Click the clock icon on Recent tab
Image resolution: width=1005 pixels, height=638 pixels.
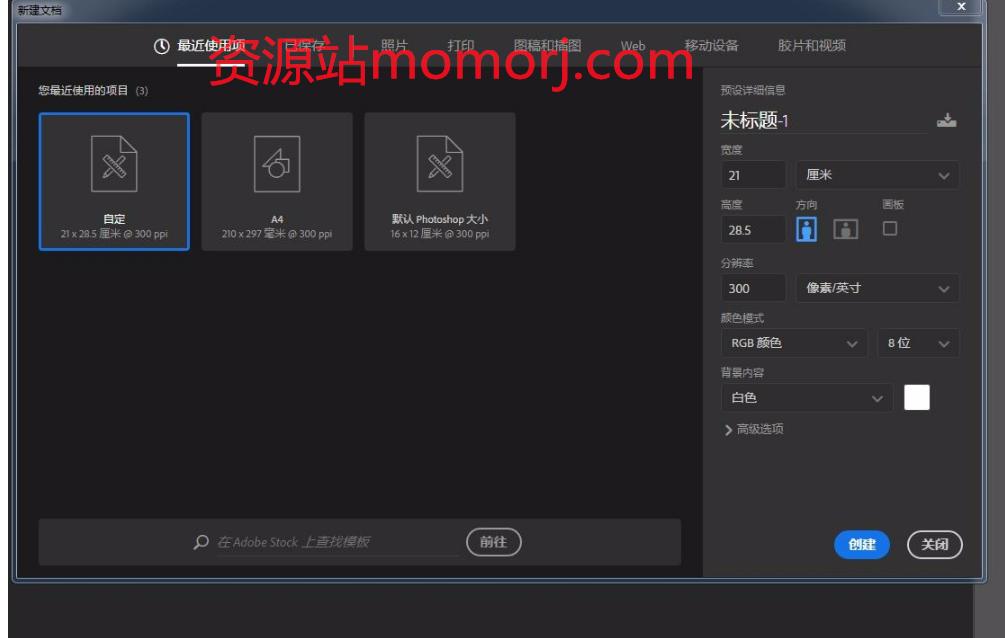click(x=161, y=46)
